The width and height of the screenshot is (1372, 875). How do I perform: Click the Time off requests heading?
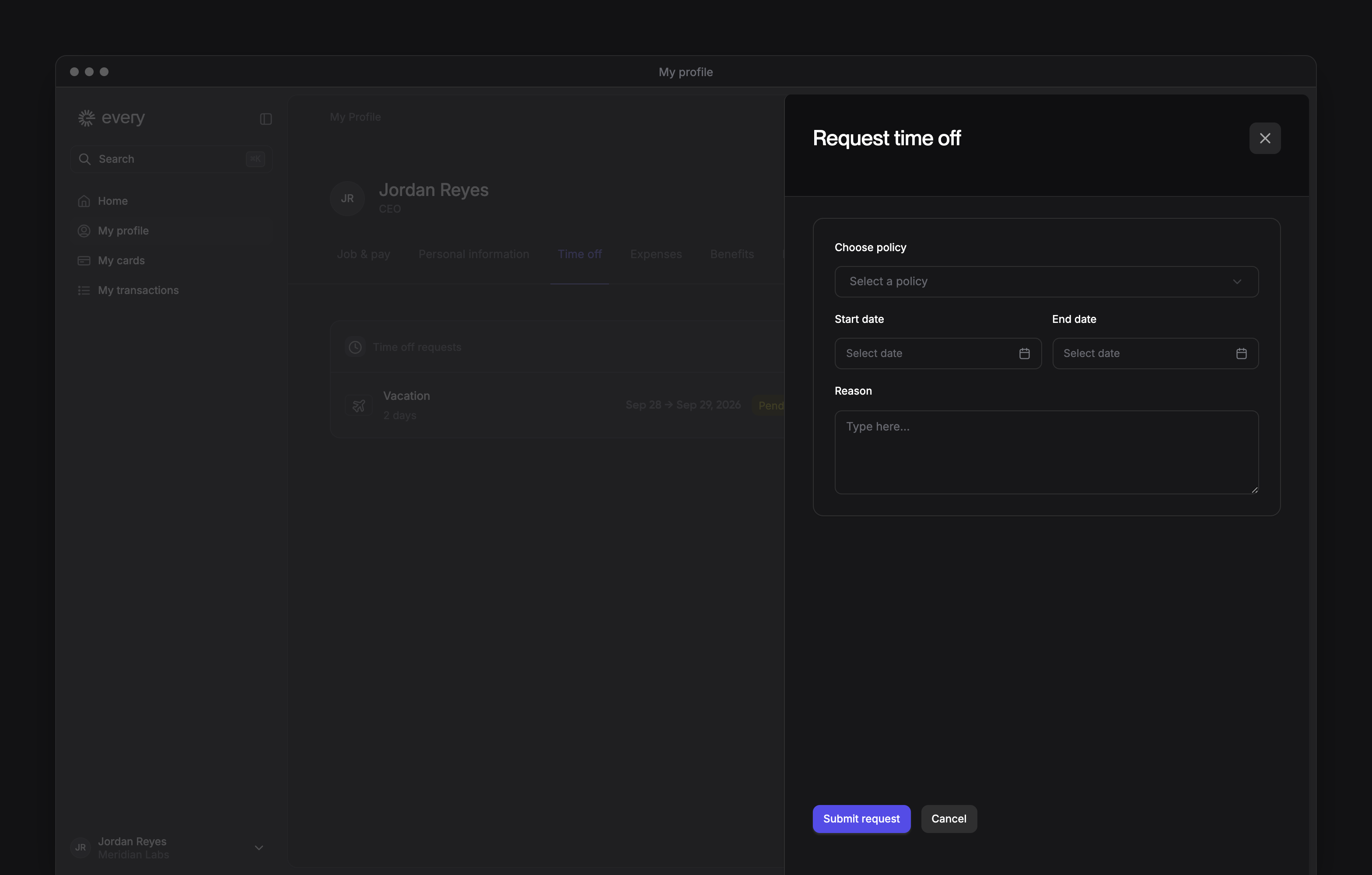pos(416,347)
